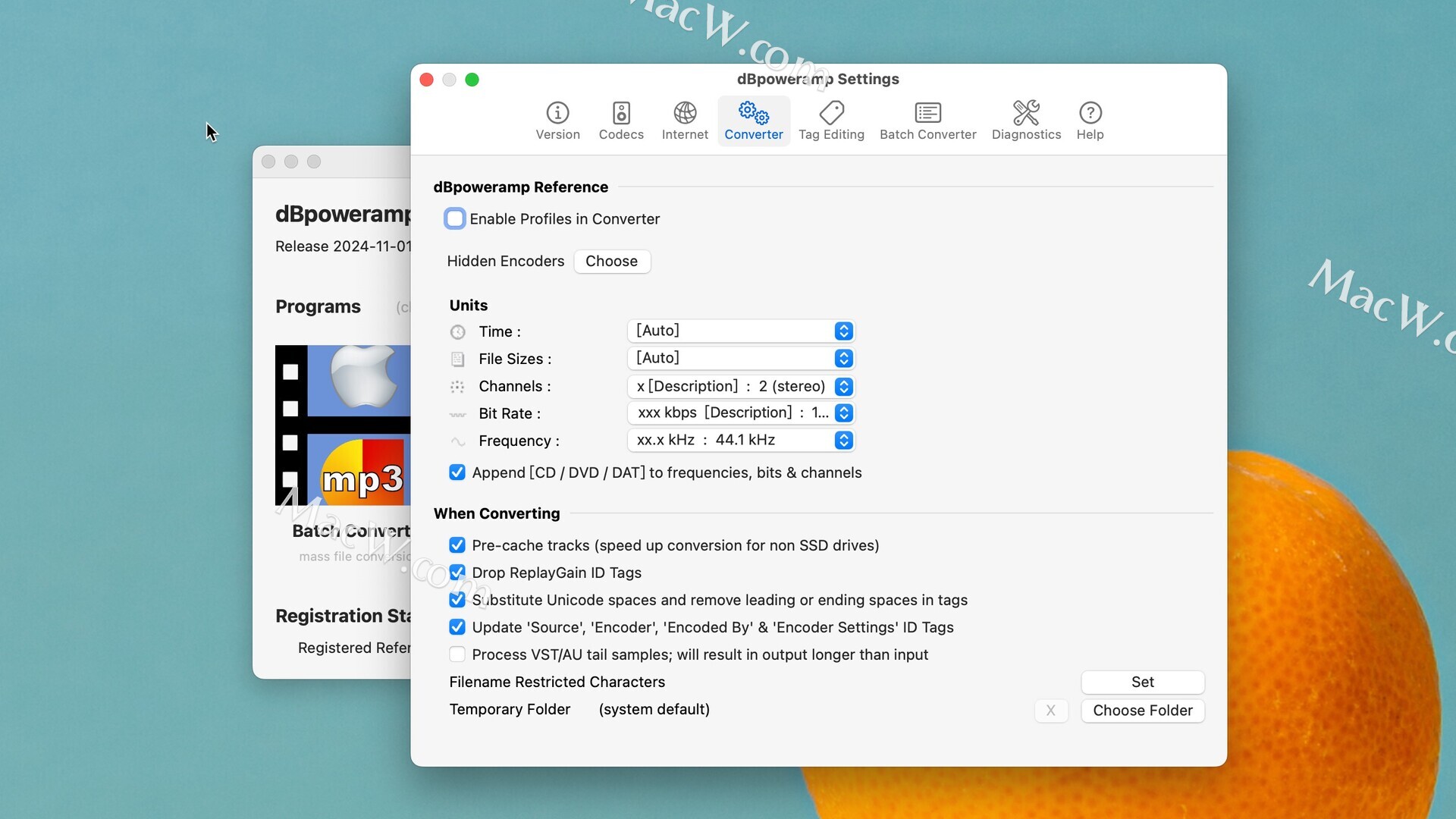Uncheck Pre-cache tracks option
This screenshot has width=1456, height=819.
(x=457, y=545)
